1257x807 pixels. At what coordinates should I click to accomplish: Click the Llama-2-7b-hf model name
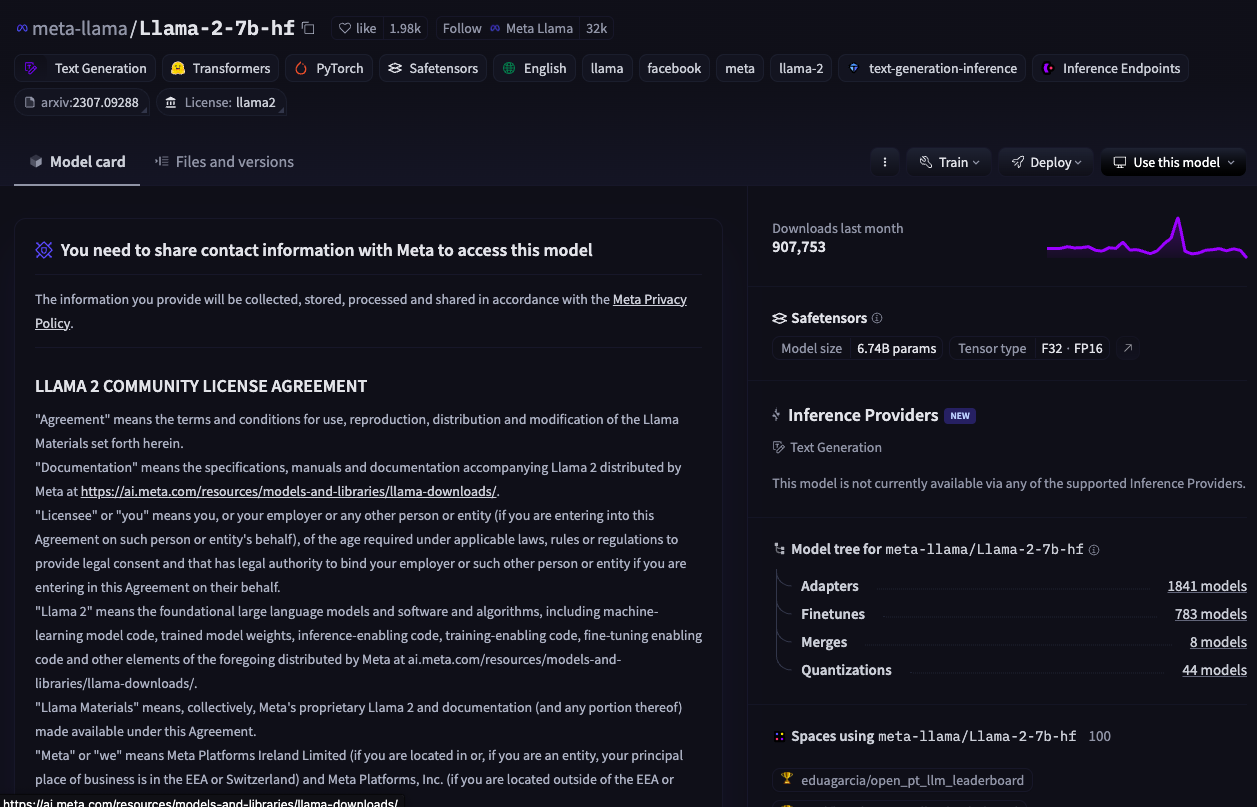(x=217, y=28)
